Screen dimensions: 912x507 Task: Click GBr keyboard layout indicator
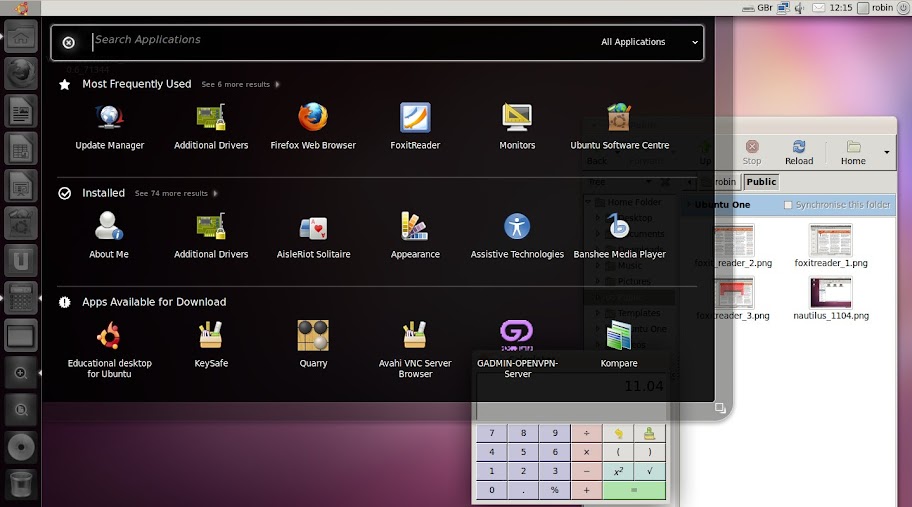click(x=757, y=8)
